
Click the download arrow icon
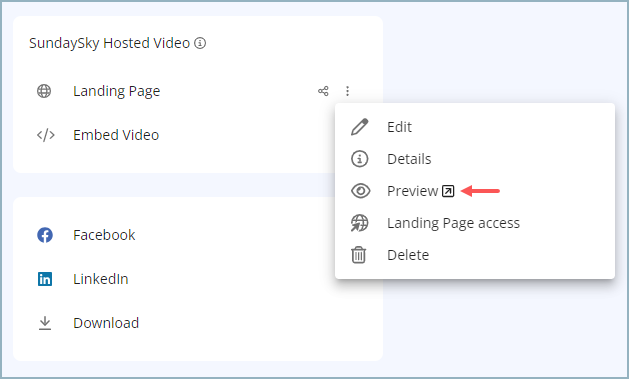click(45, 323)
